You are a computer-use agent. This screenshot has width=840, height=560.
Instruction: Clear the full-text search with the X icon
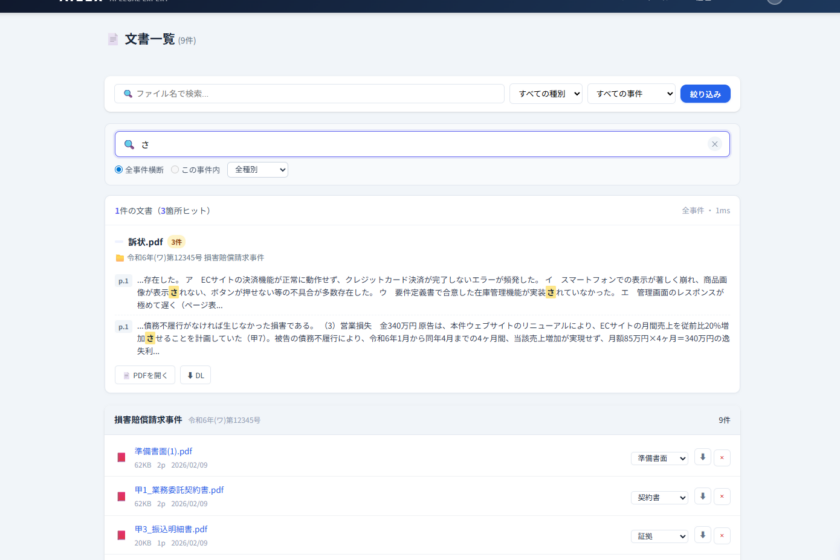tap(714, 144)
